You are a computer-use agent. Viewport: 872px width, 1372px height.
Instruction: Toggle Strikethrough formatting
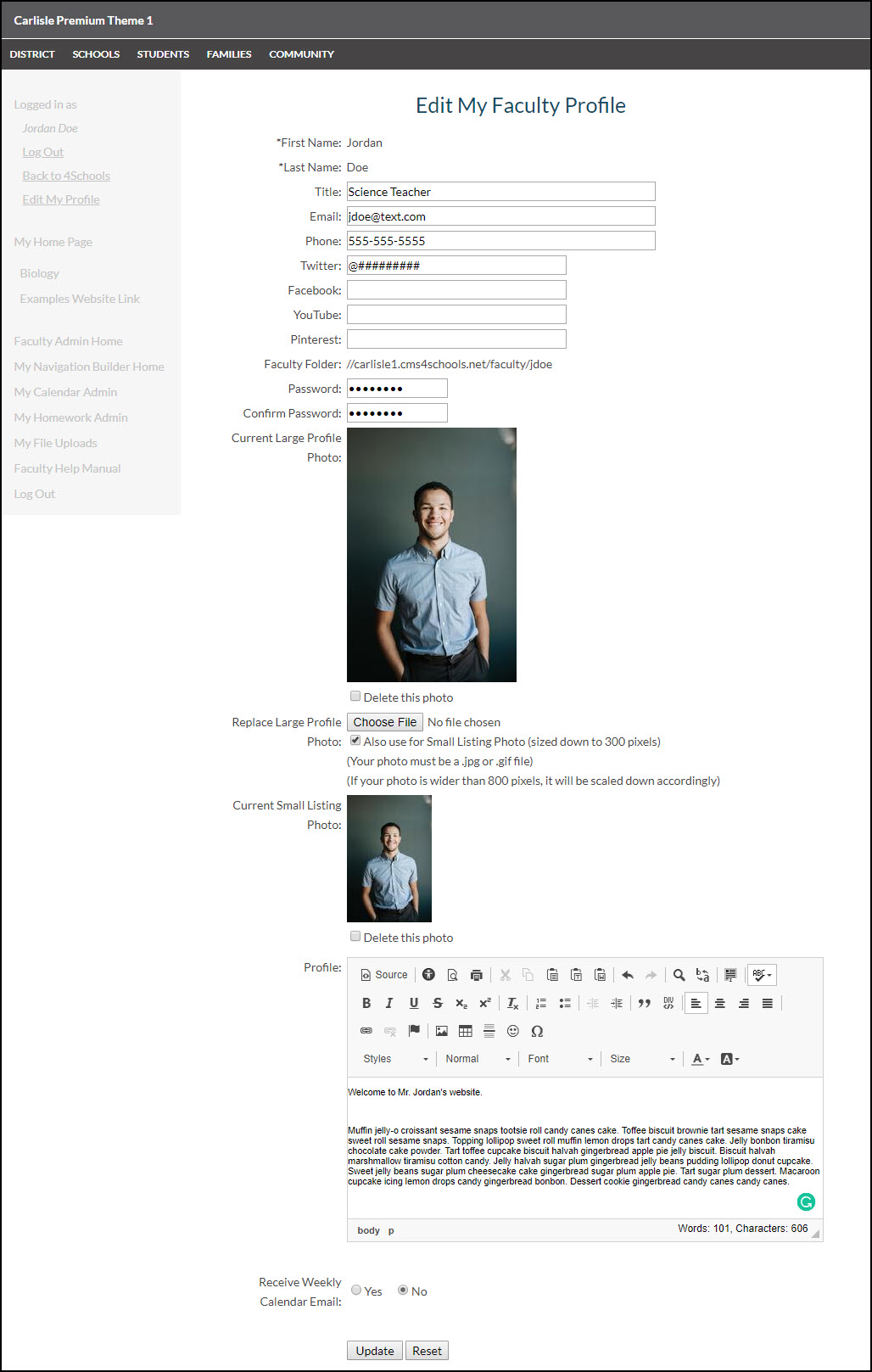(438, 1003)
